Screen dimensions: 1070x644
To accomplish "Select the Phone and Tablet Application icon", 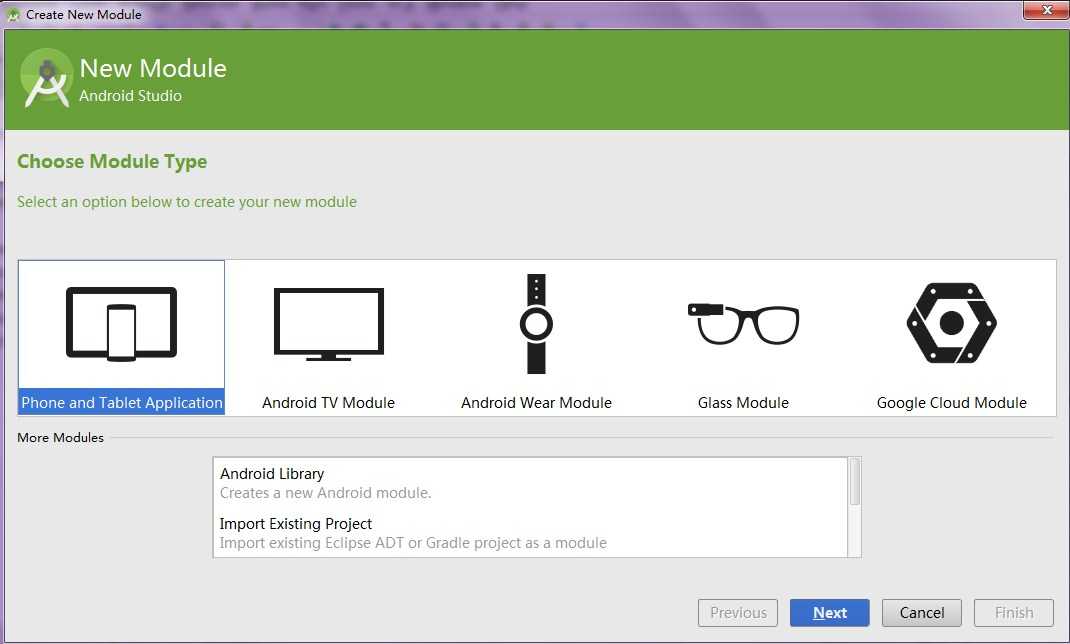I will point(121,324).
